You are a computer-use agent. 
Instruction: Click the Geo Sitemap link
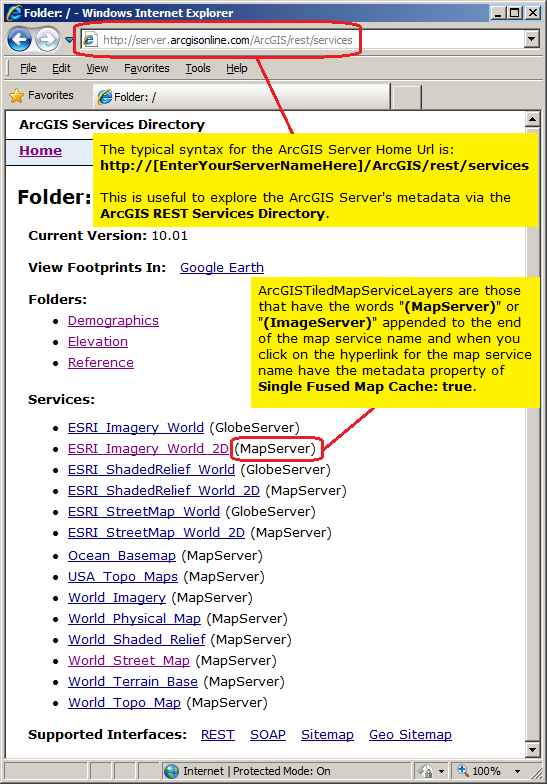(x=410, y=734)
